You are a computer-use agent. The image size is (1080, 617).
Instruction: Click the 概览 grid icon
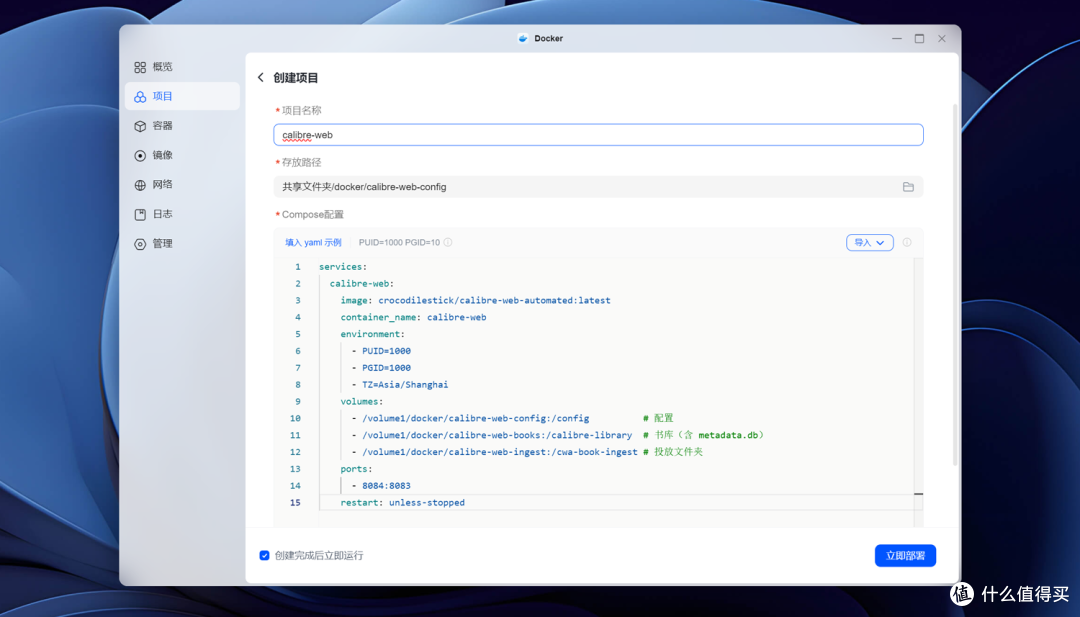coord(140,67)
